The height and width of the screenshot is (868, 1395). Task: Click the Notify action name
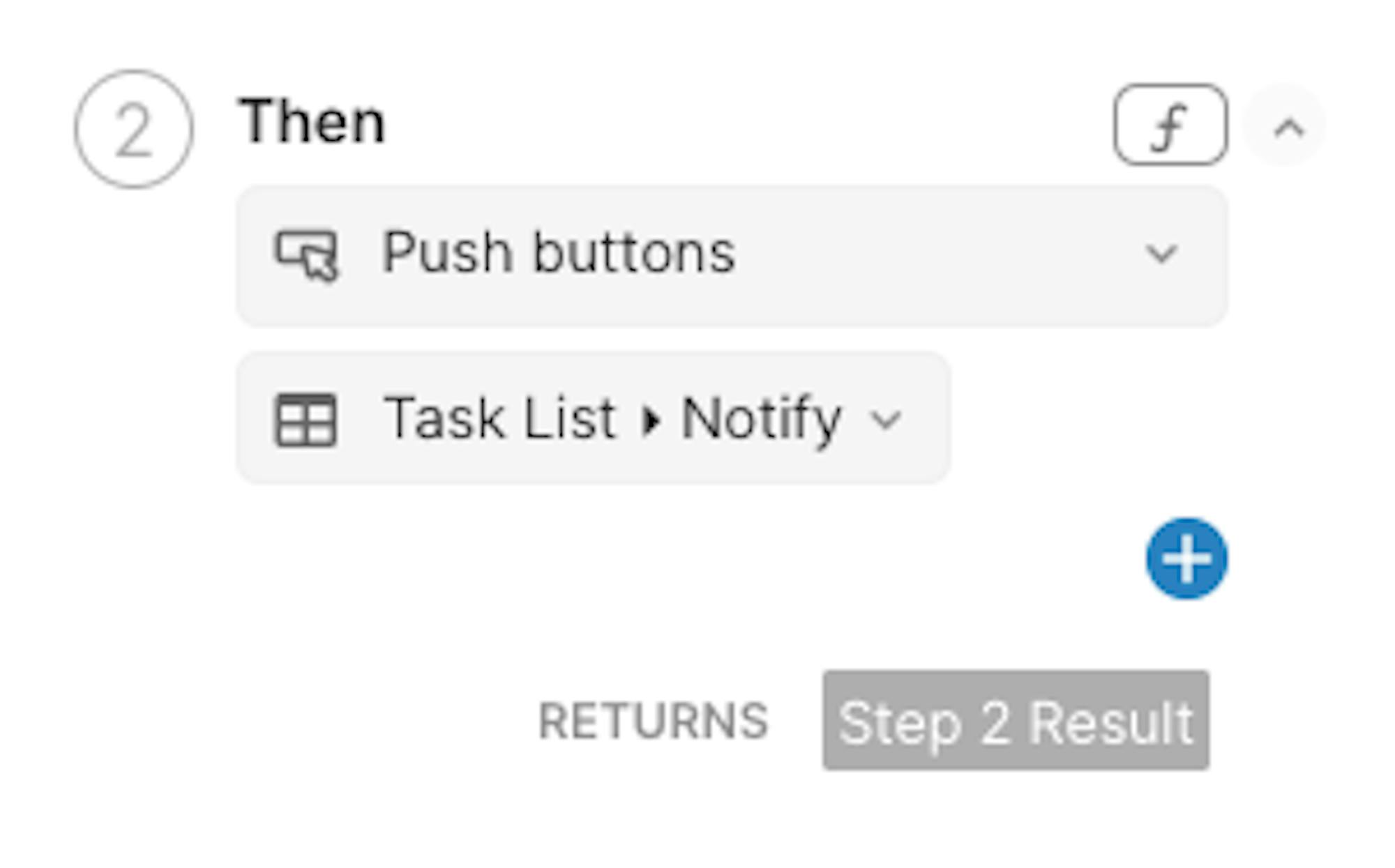pos(761,420)
